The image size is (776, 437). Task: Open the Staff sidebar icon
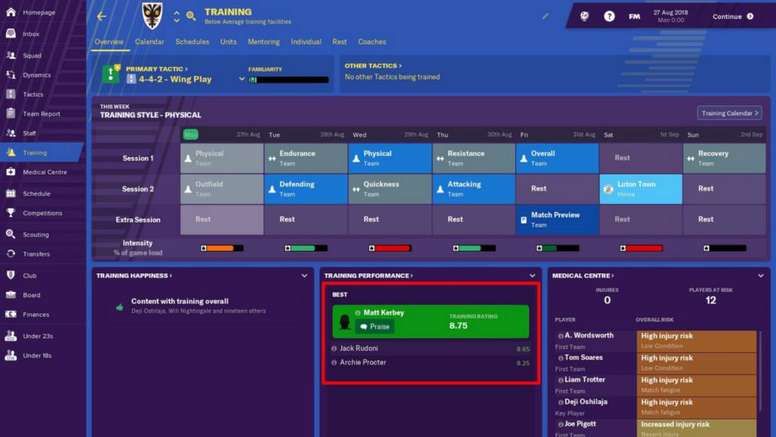point(11,133)
